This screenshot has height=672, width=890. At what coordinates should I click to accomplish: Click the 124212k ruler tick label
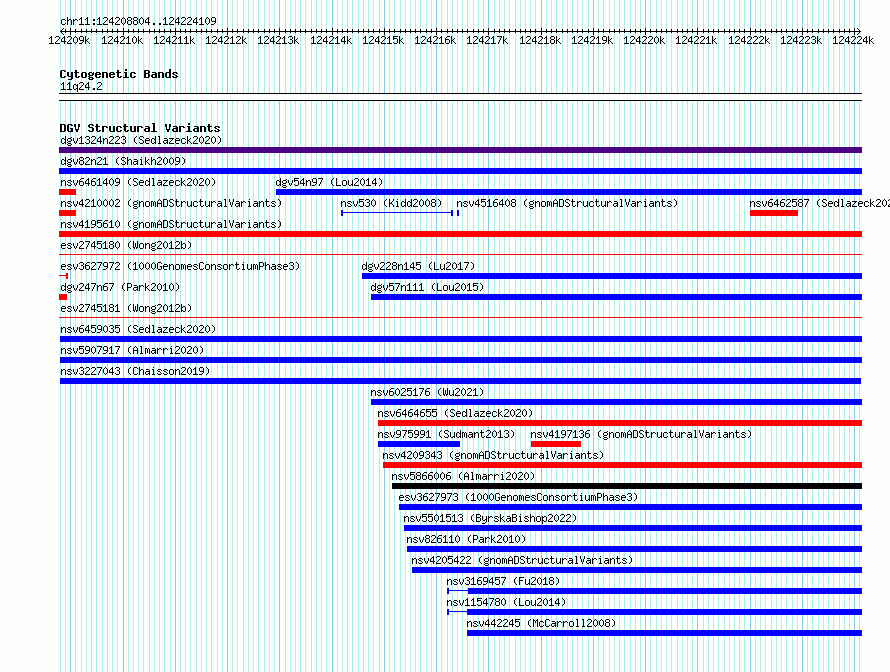point(226,40)
